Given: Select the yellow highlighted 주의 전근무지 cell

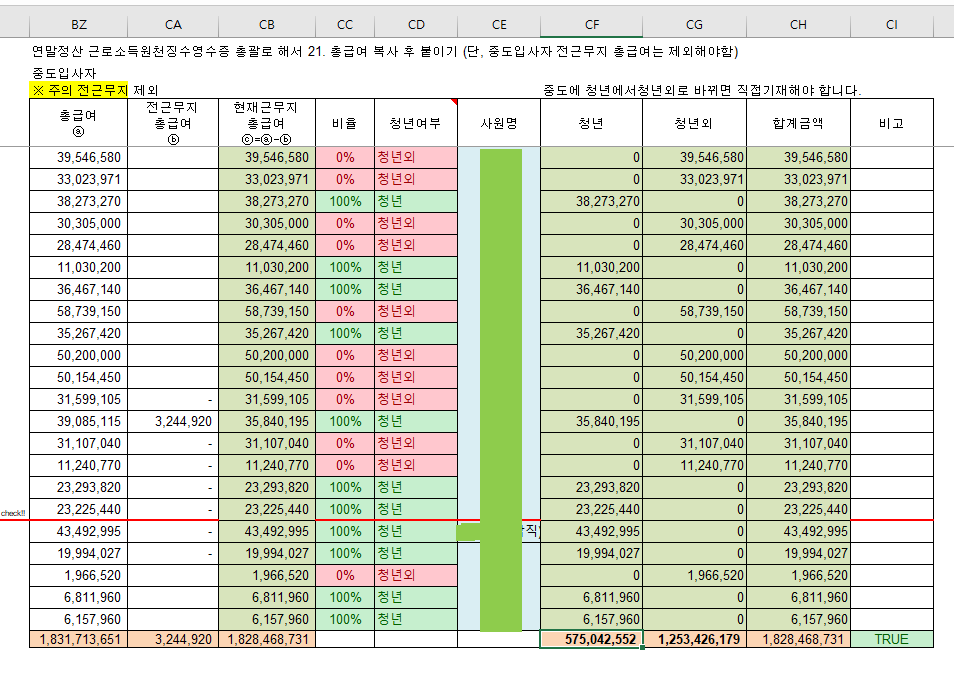Looking at the screenshot, I should click(x=79, y=90).
